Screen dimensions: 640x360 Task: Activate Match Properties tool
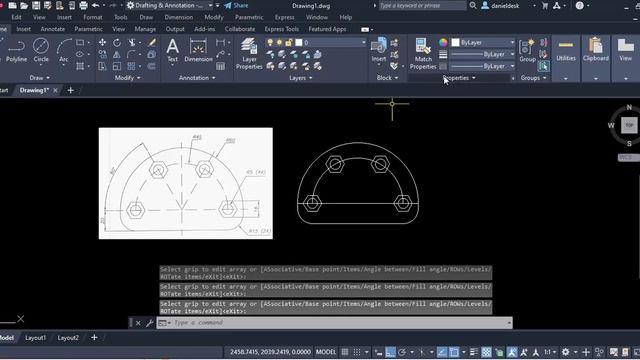(423, 53)
